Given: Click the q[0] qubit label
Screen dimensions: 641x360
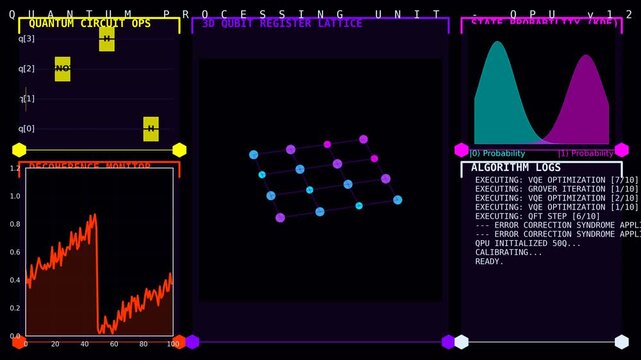Looking at the screenshot, I should click(x=26, y=129).
